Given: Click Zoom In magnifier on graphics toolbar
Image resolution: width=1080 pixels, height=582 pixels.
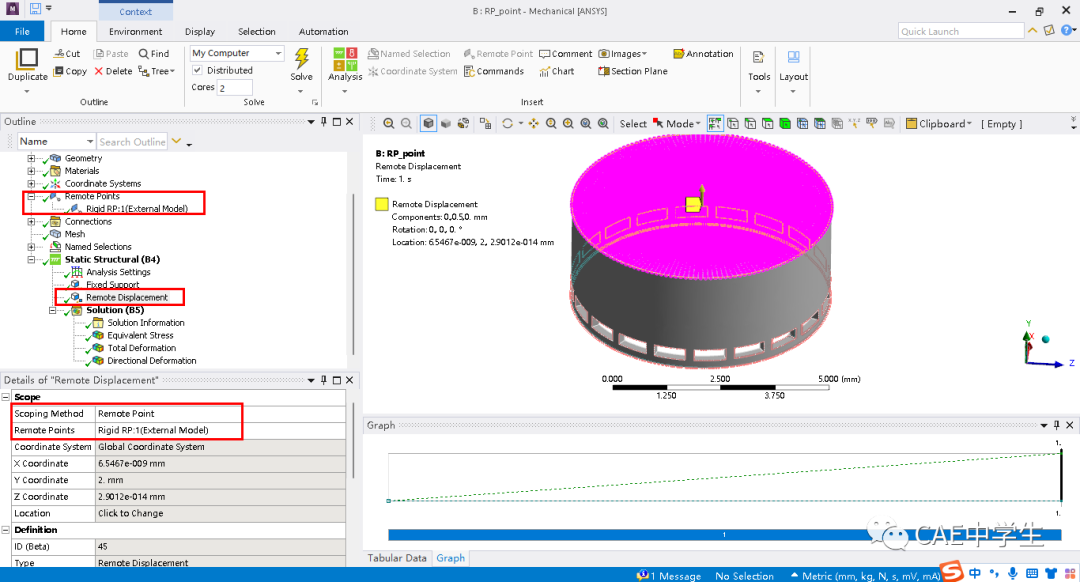Looking at the screenshot, I should (388, 123).
